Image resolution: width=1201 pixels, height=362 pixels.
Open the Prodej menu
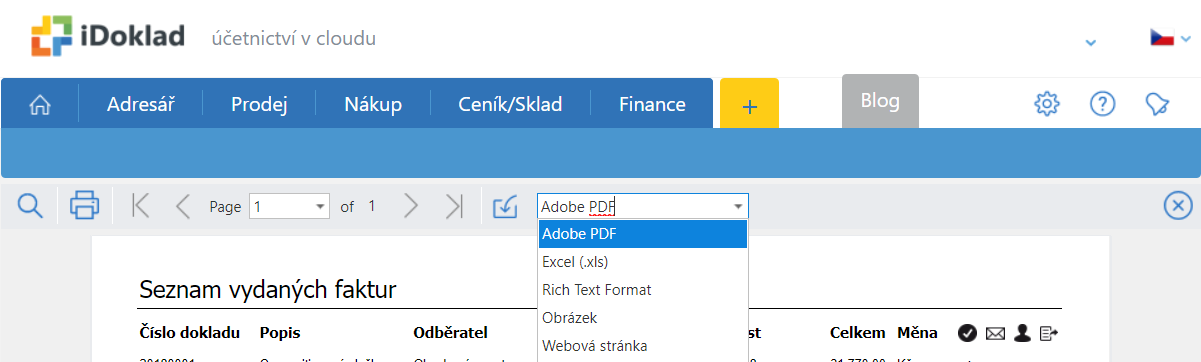point(259,104)
